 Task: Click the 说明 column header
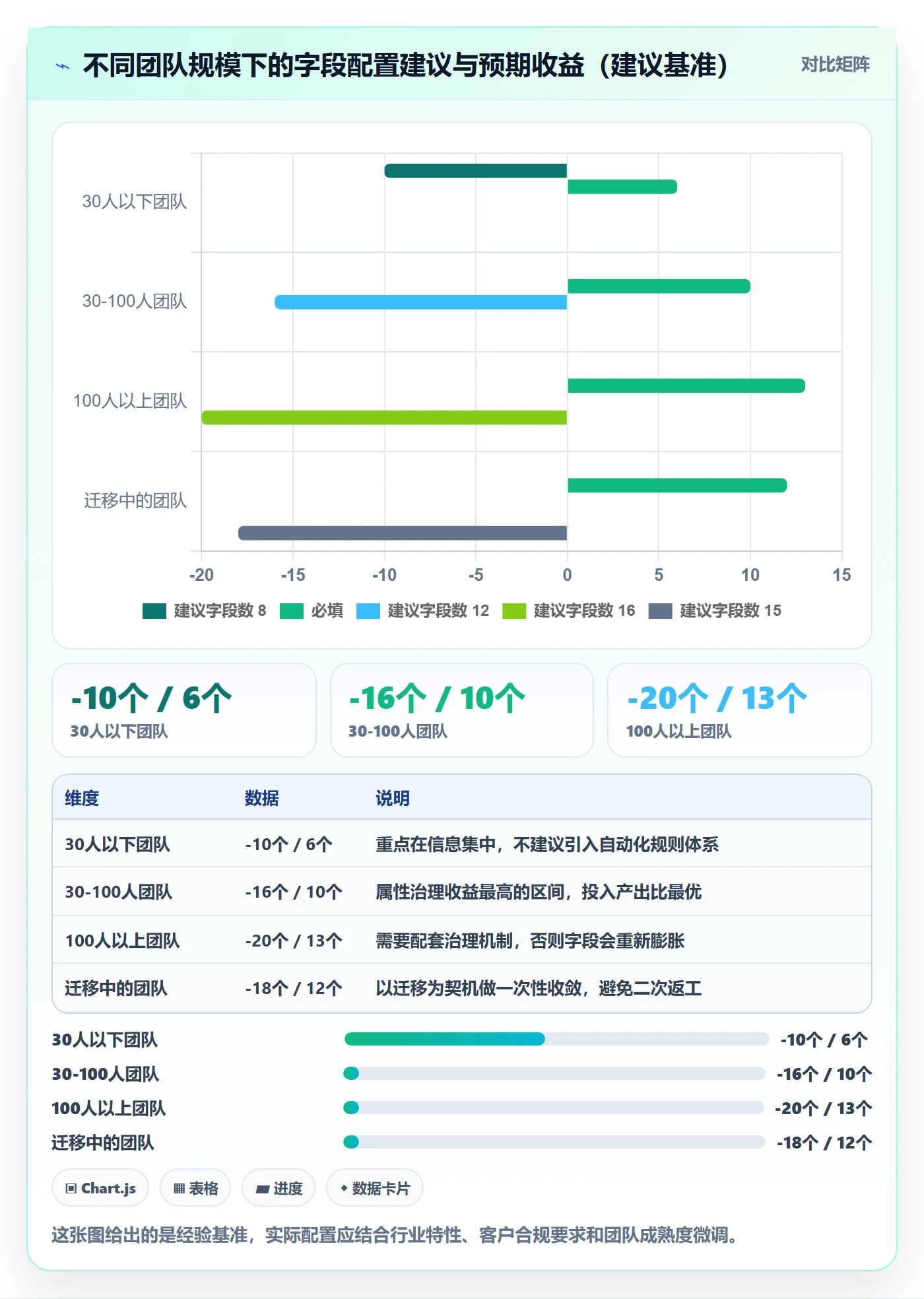[x=393, y=798]
